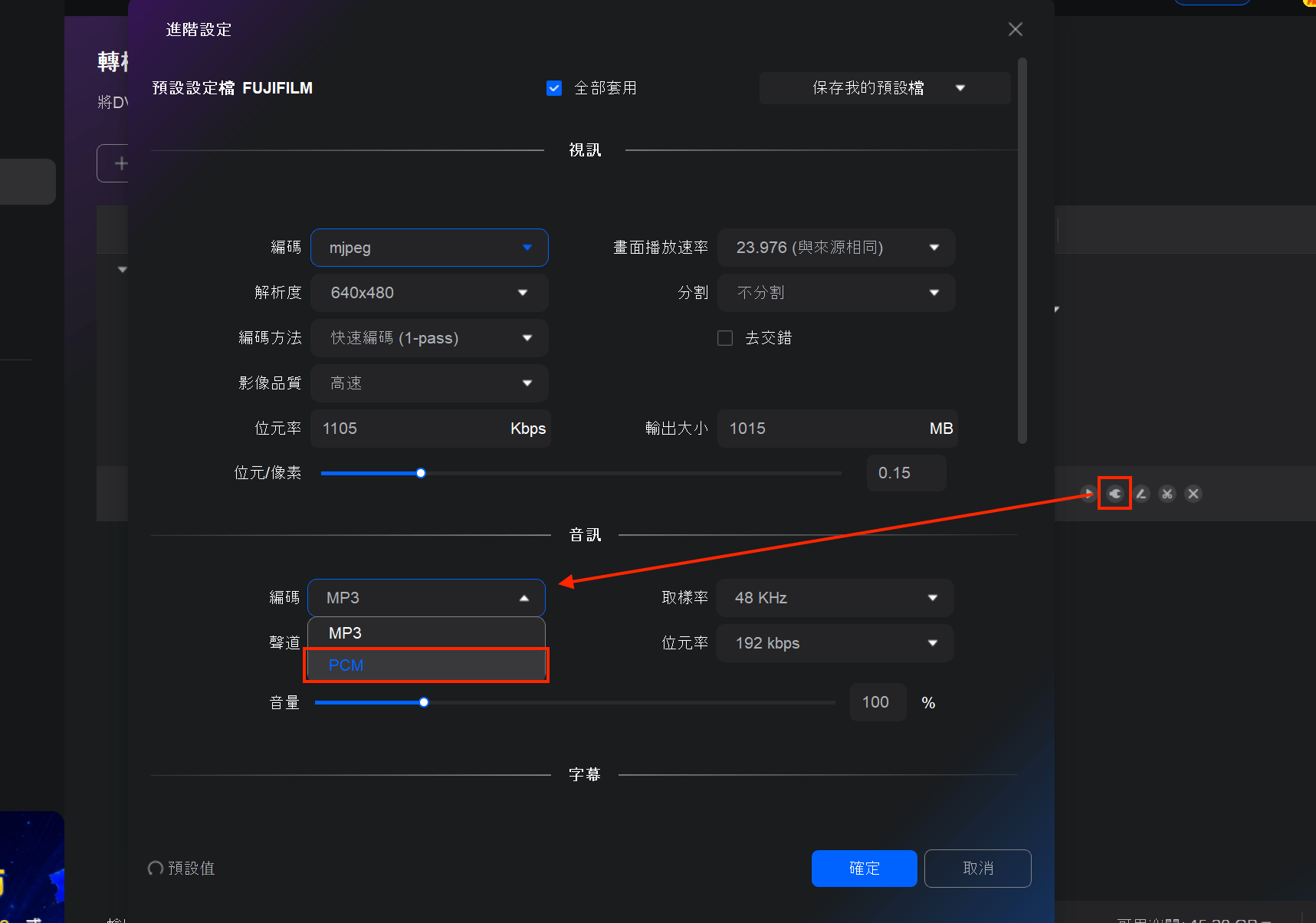This screenshot has height=923, width=1316.
Task: Open the resolution 640x480 dropdown
Action: [429, 293]
